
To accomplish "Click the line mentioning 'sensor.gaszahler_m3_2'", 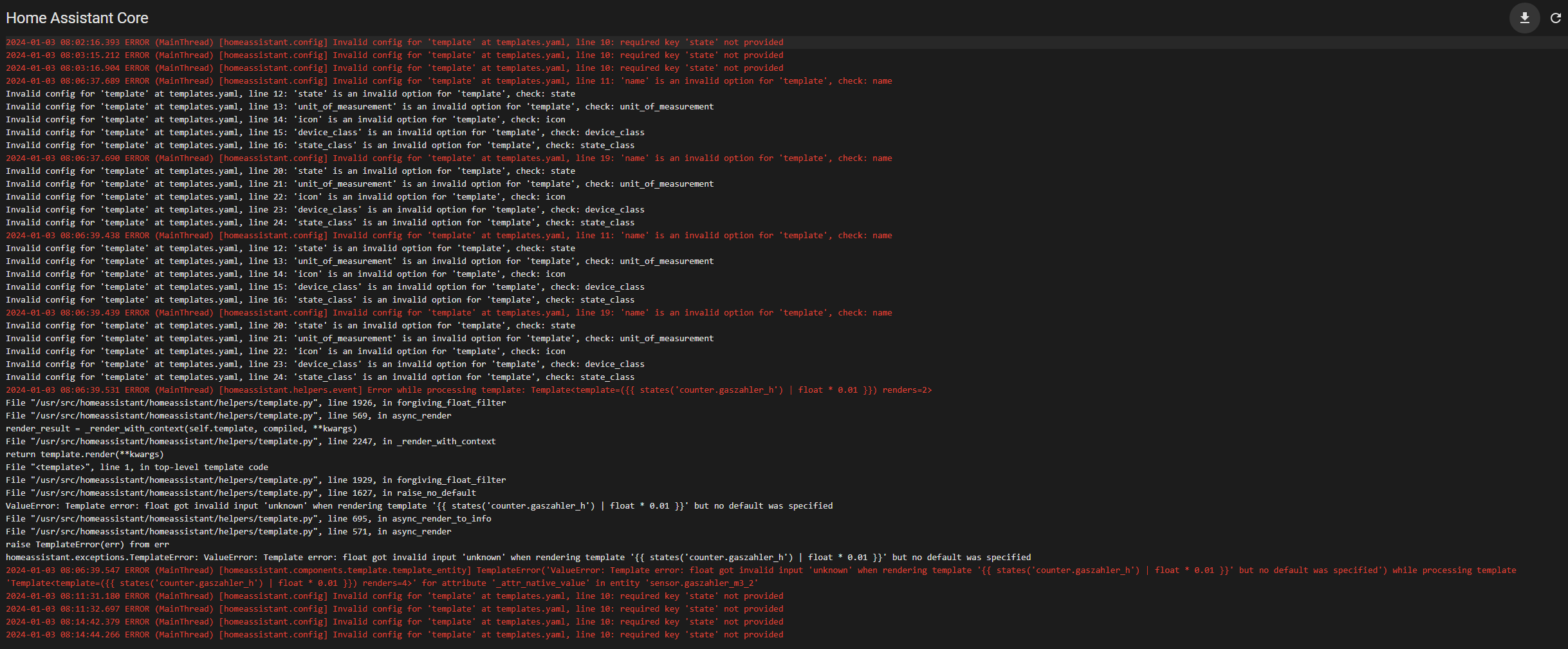I will click(382, 583).
